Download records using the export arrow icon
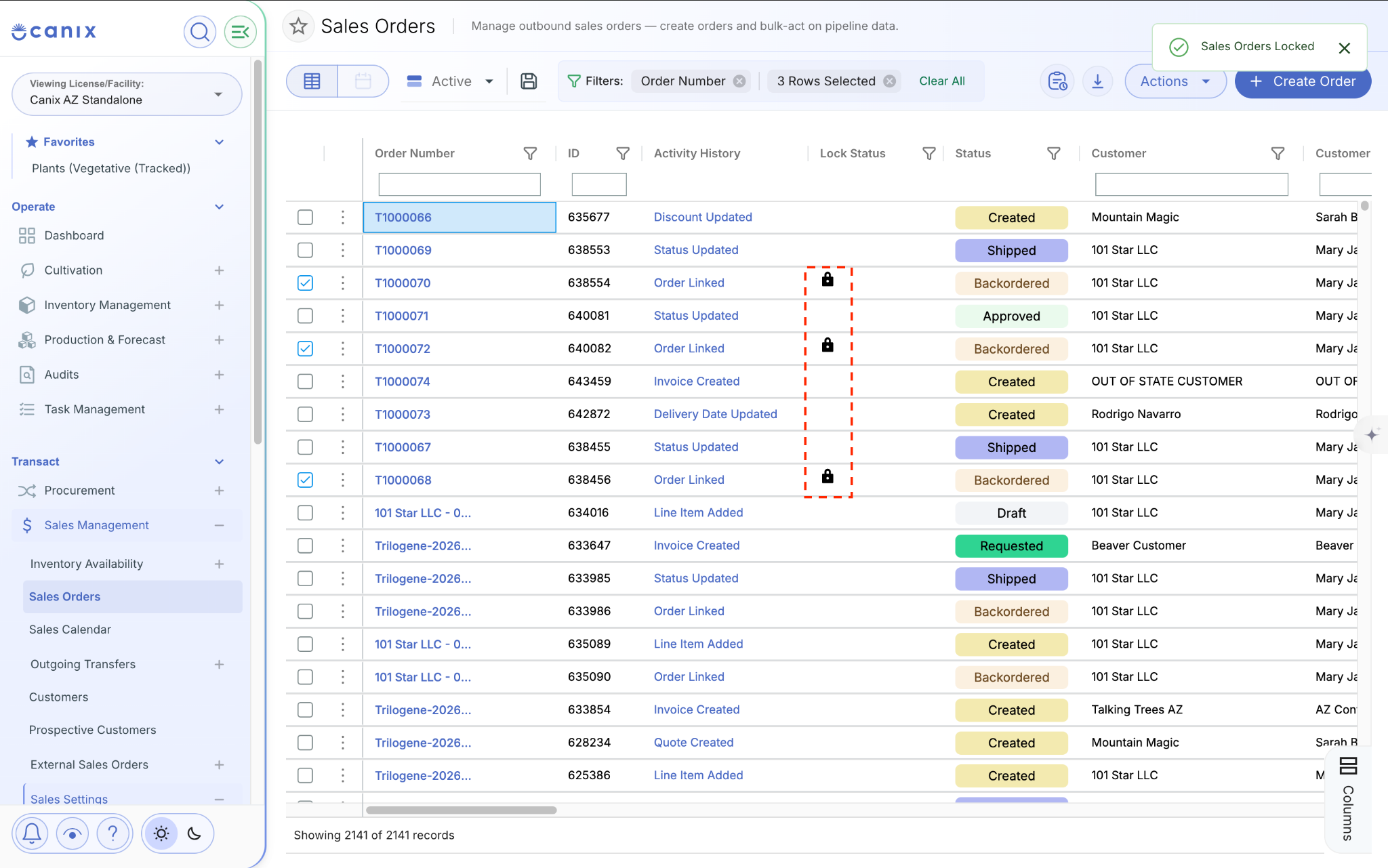The image size is (1388, 868). pos(1097,81)
